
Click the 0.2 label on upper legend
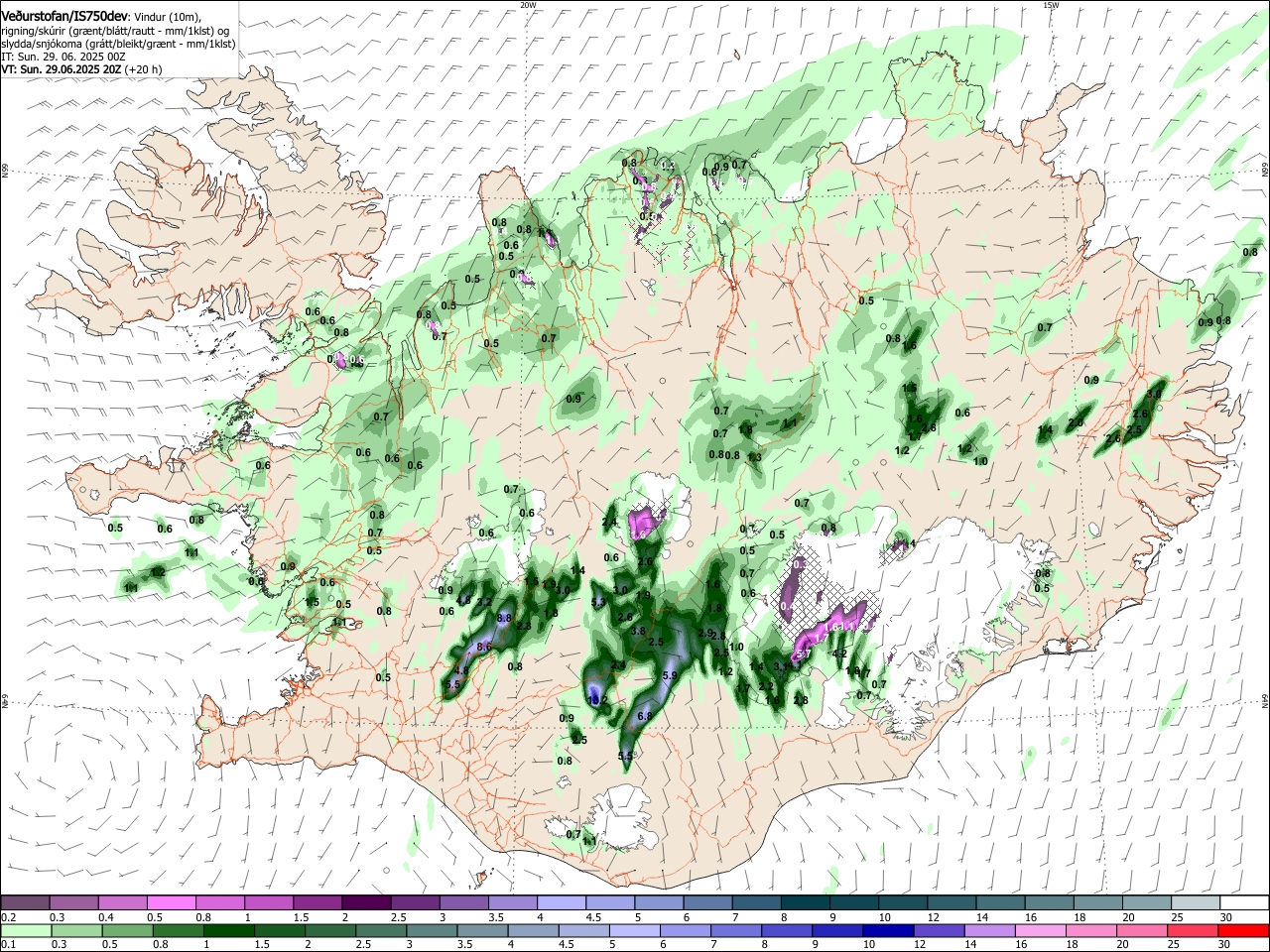[9, 917]
